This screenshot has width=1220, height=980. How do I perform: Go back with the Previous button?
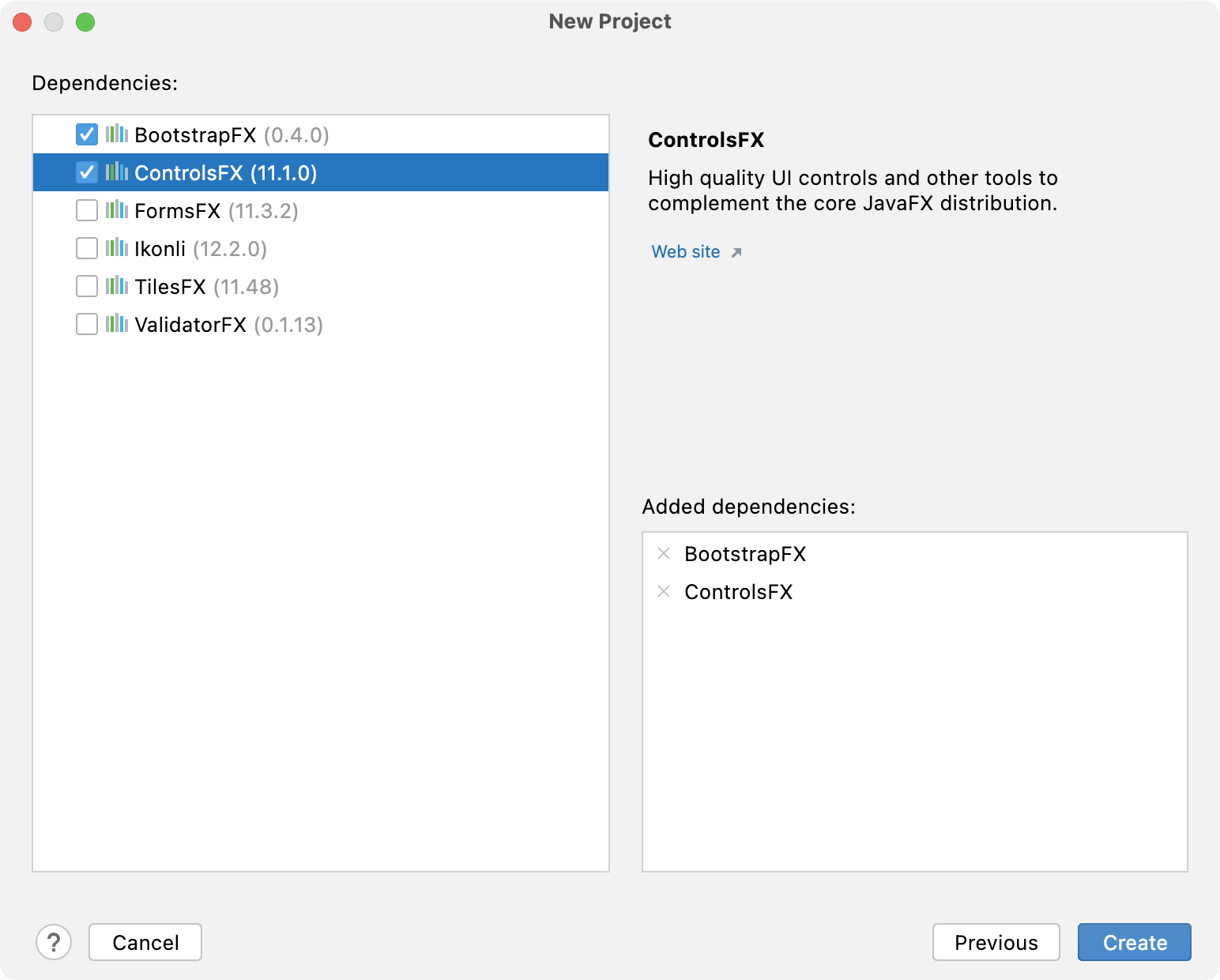point(996,942)
